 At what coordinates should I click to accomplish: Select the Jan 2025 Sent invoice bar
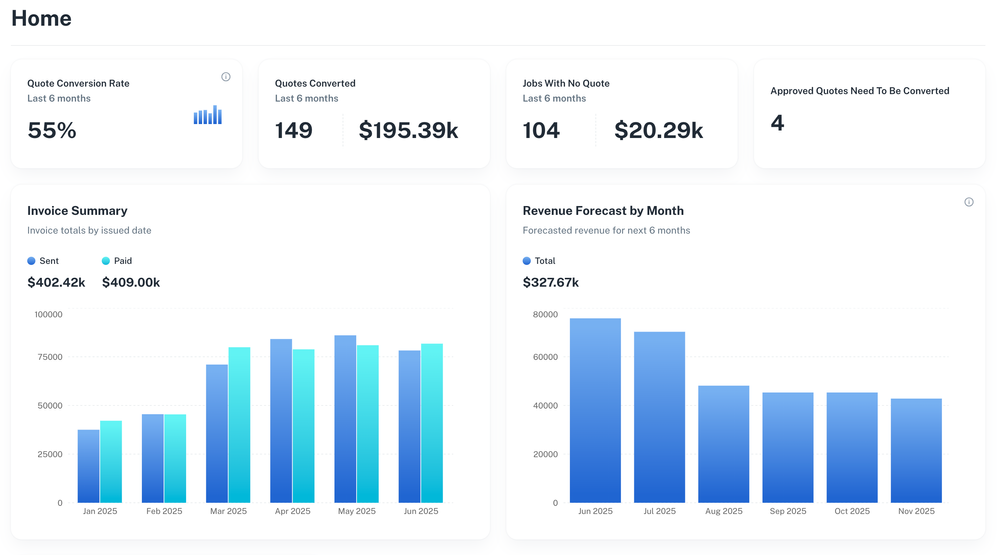click(89, 466)
